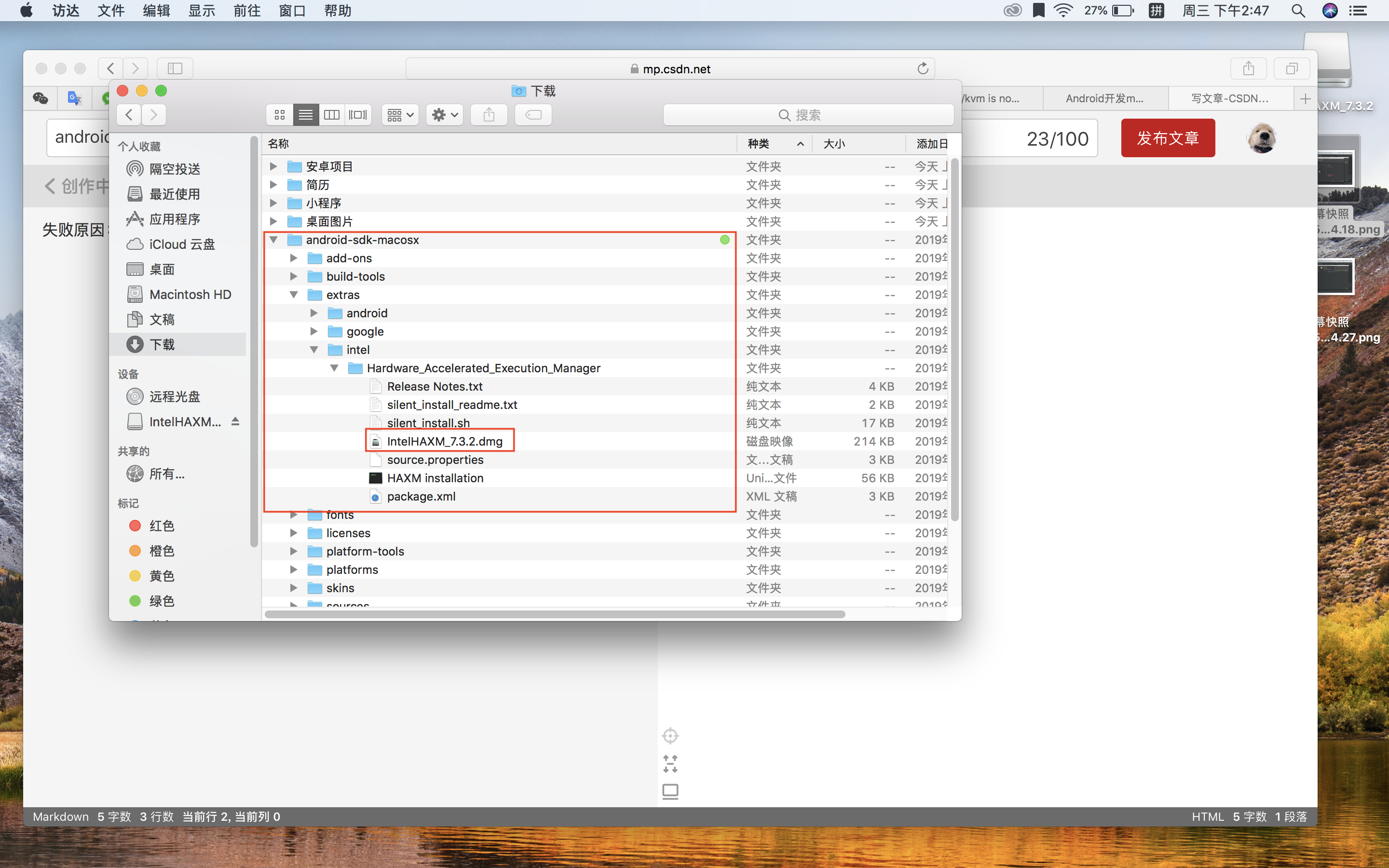This screenshot has height=868, width=1389.
Task: Eject the IntelHAXM disk in sidebar
Action: coord(235,422)
